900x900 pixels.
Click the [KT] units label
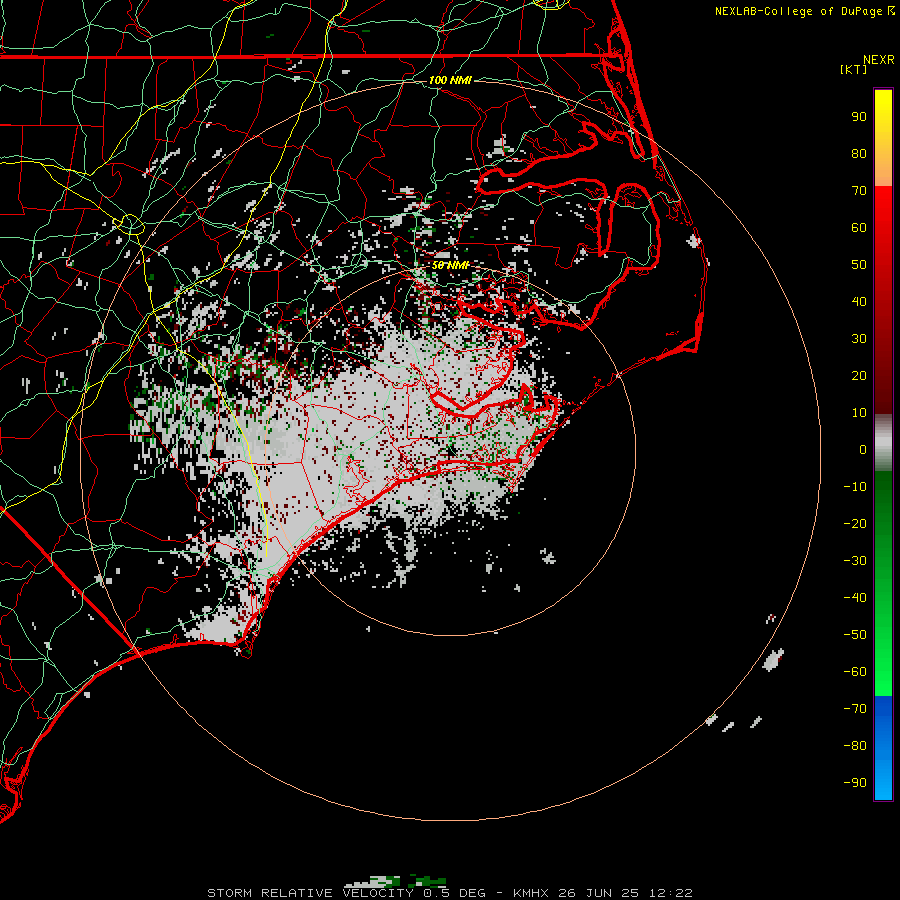(x=854, y=69)
